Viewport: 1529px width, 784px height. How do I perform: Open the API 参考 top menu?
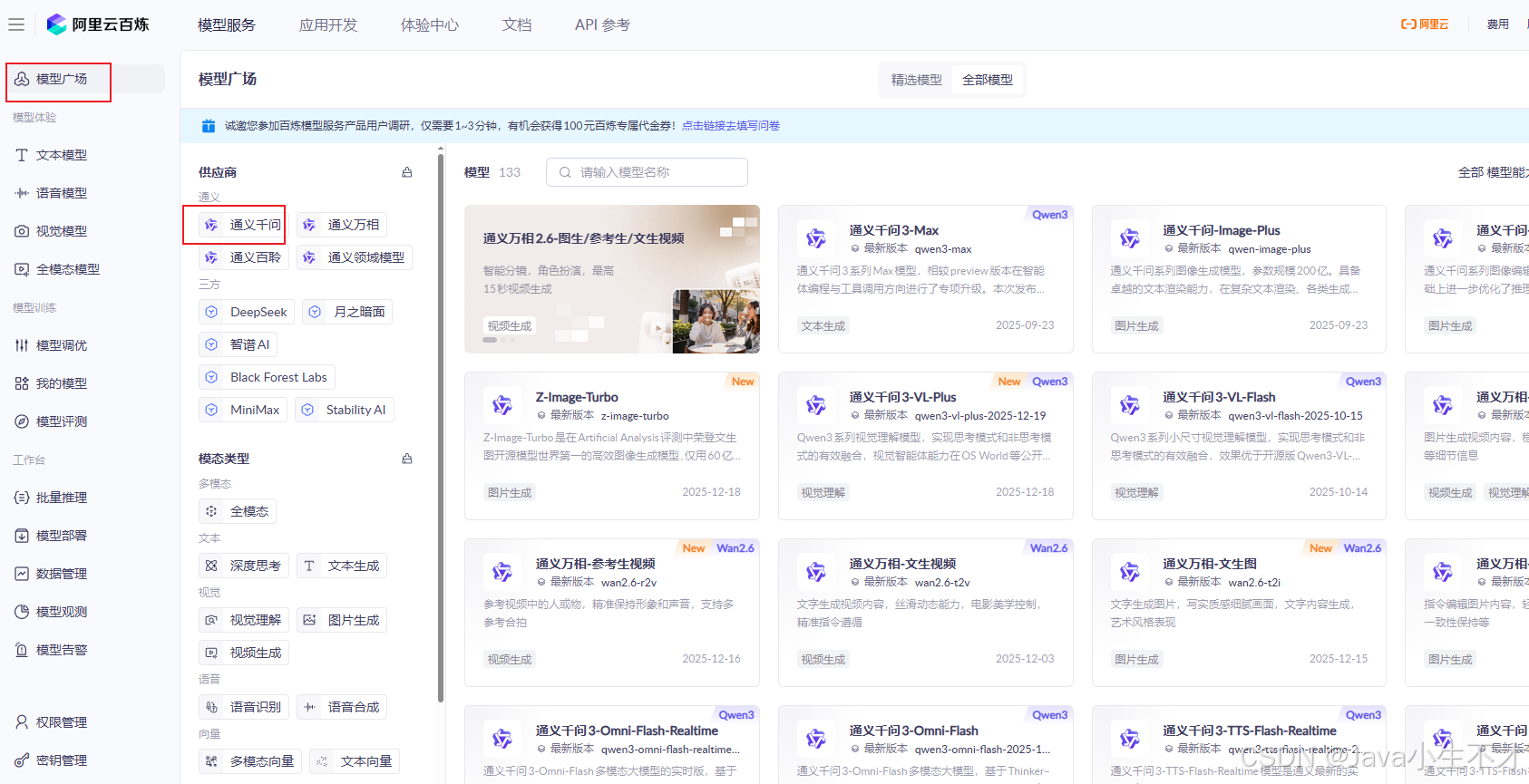point(602,24)
